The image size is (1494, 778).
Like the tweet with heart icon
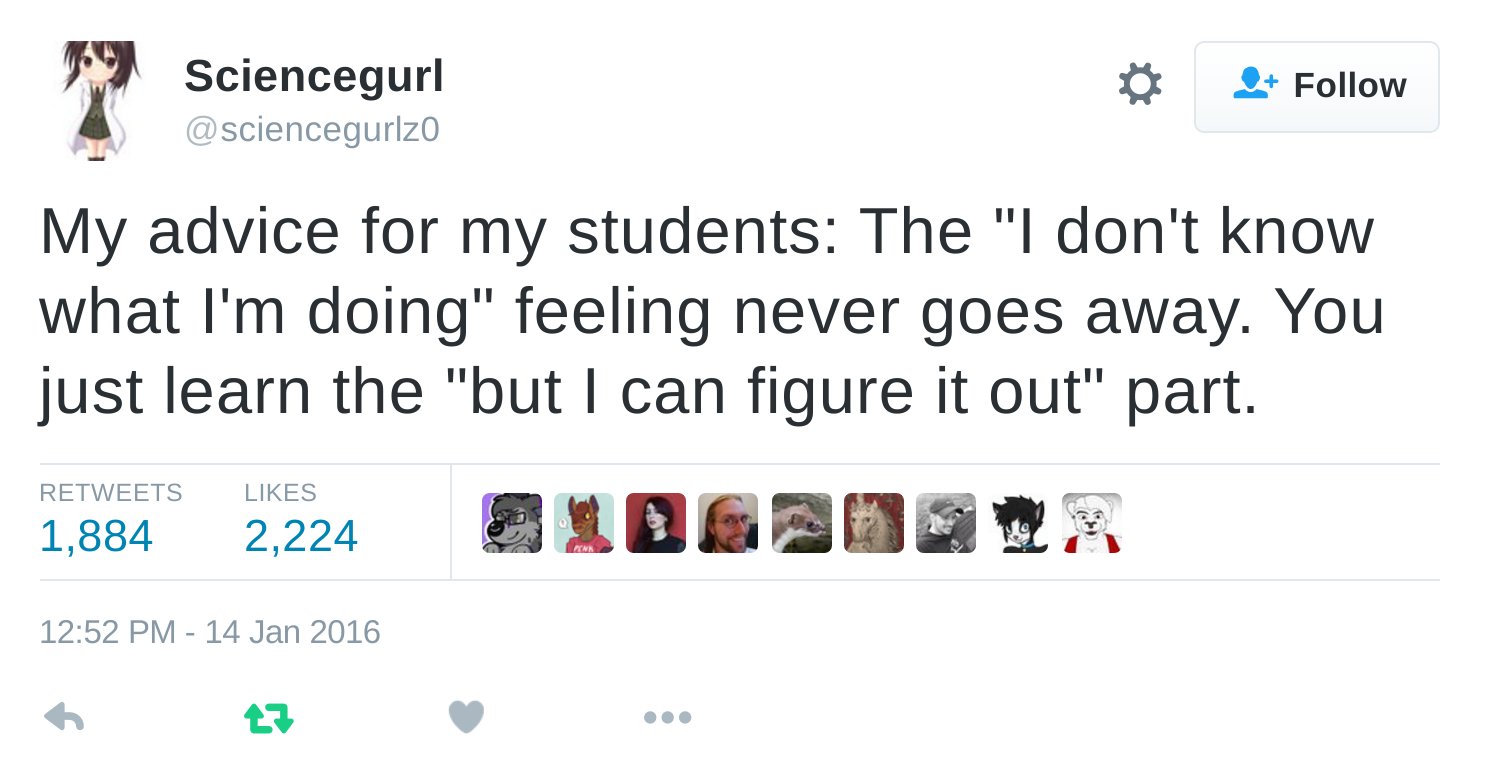466,717
